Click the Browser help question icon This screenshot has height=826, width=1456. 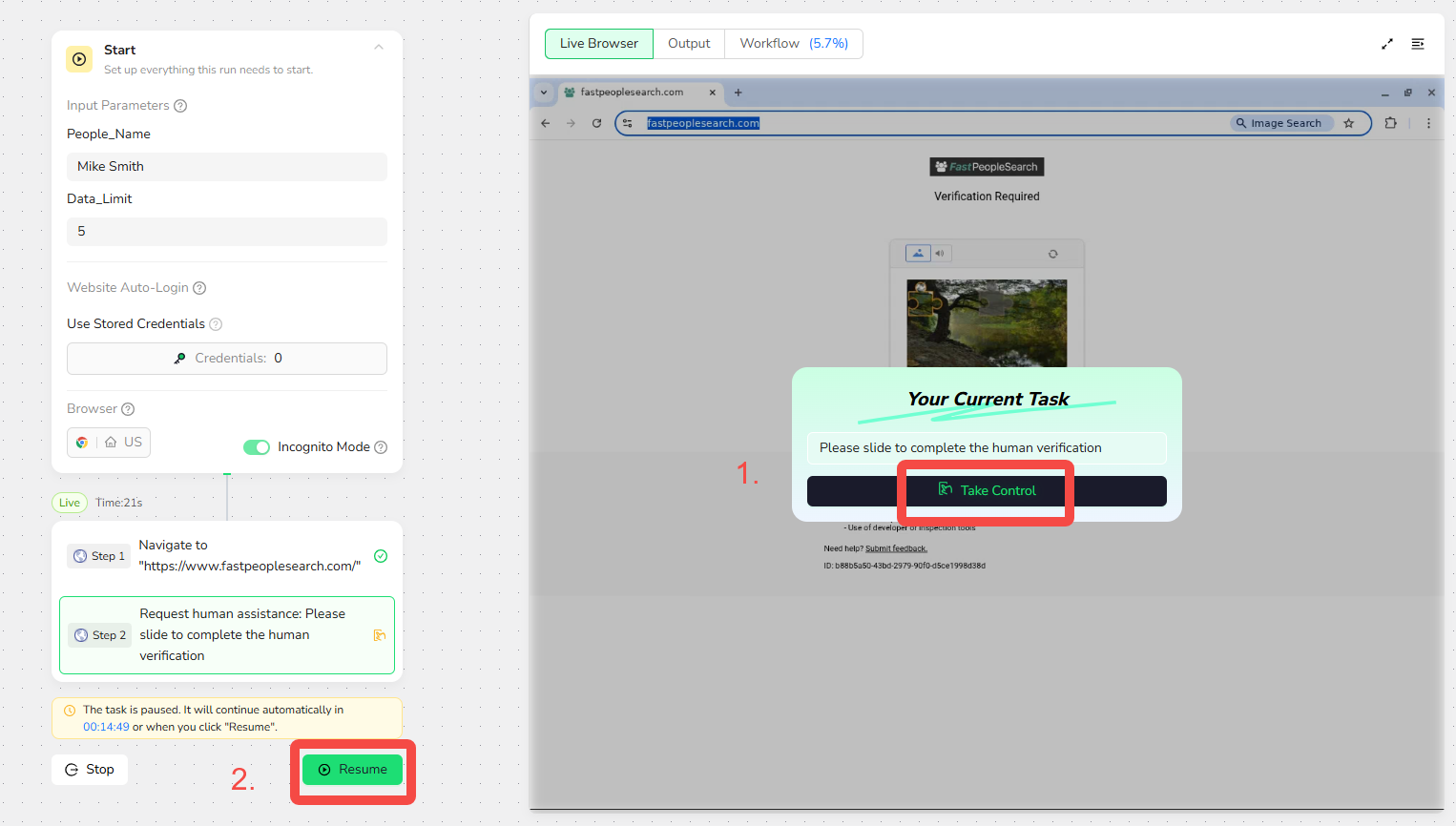[x=128, y=409]
